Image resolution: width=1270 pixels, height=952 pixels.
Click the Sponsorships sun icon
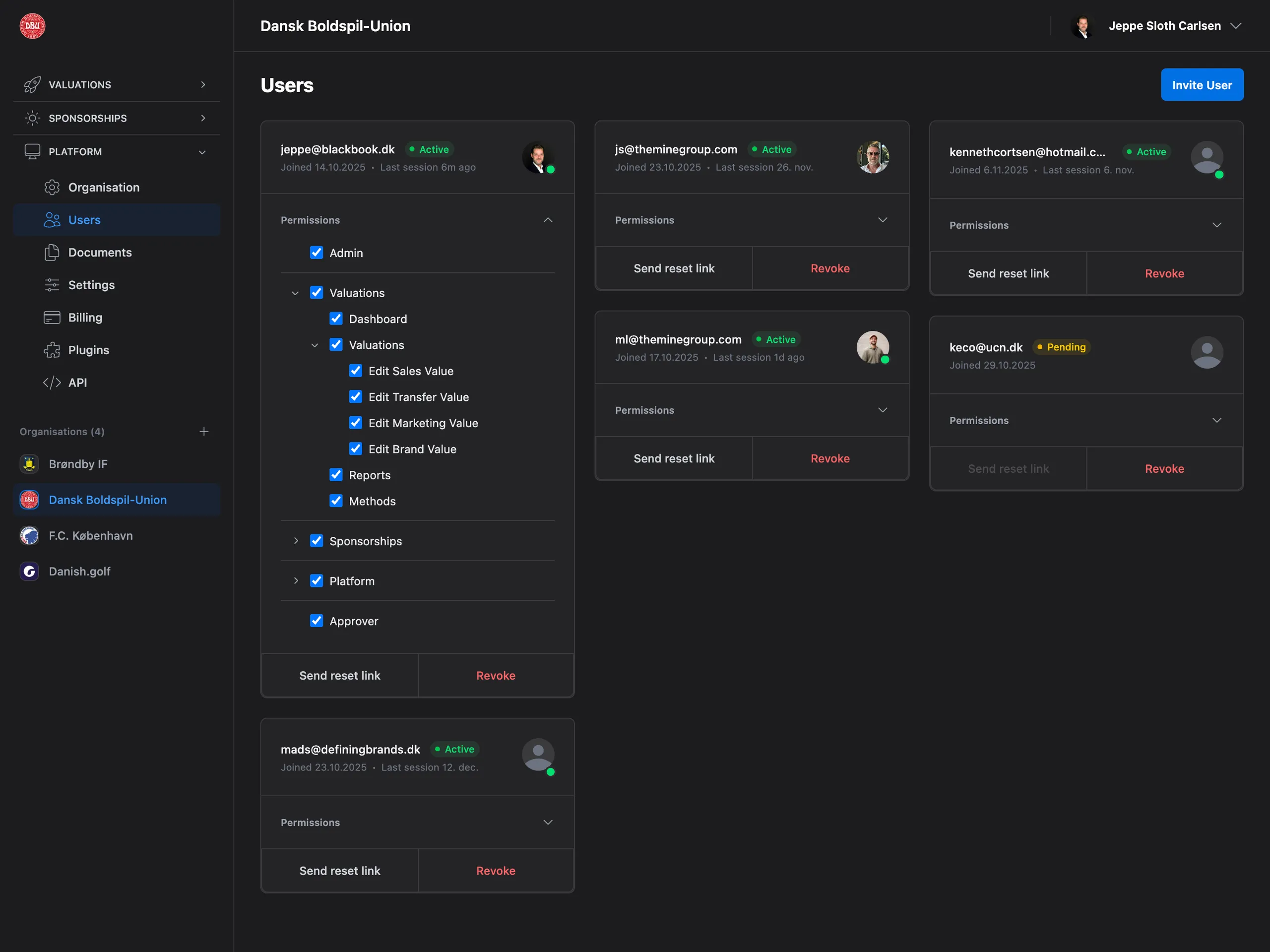[32, 118]
